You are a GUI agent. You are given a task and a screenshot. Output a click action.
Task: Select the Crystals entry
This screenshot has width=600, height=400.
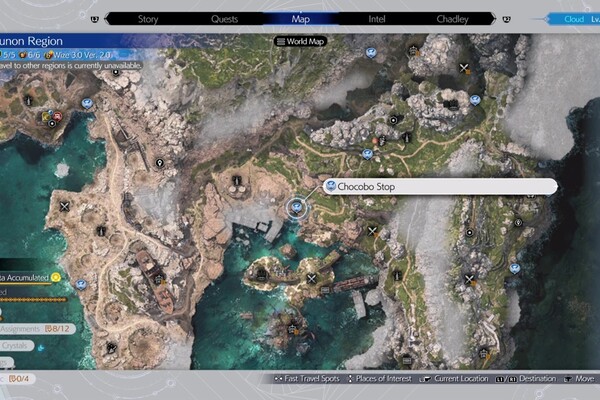[x=17, y=346]
